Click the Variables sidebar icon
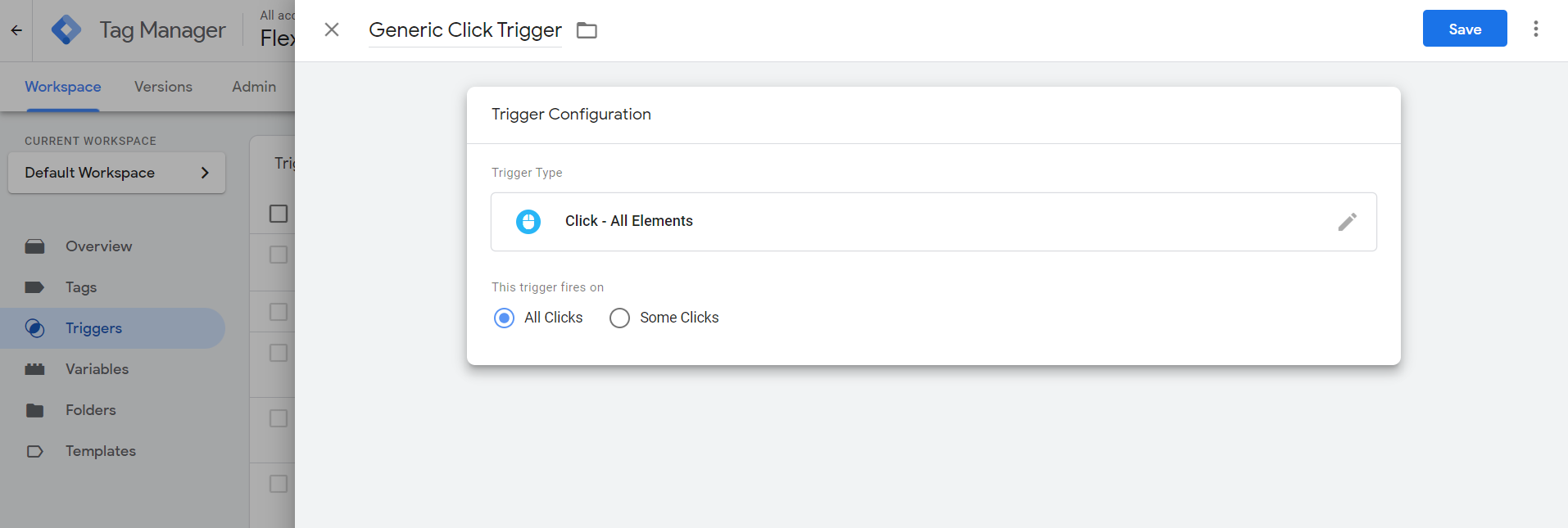The image size is (1568, 528). 34,369
